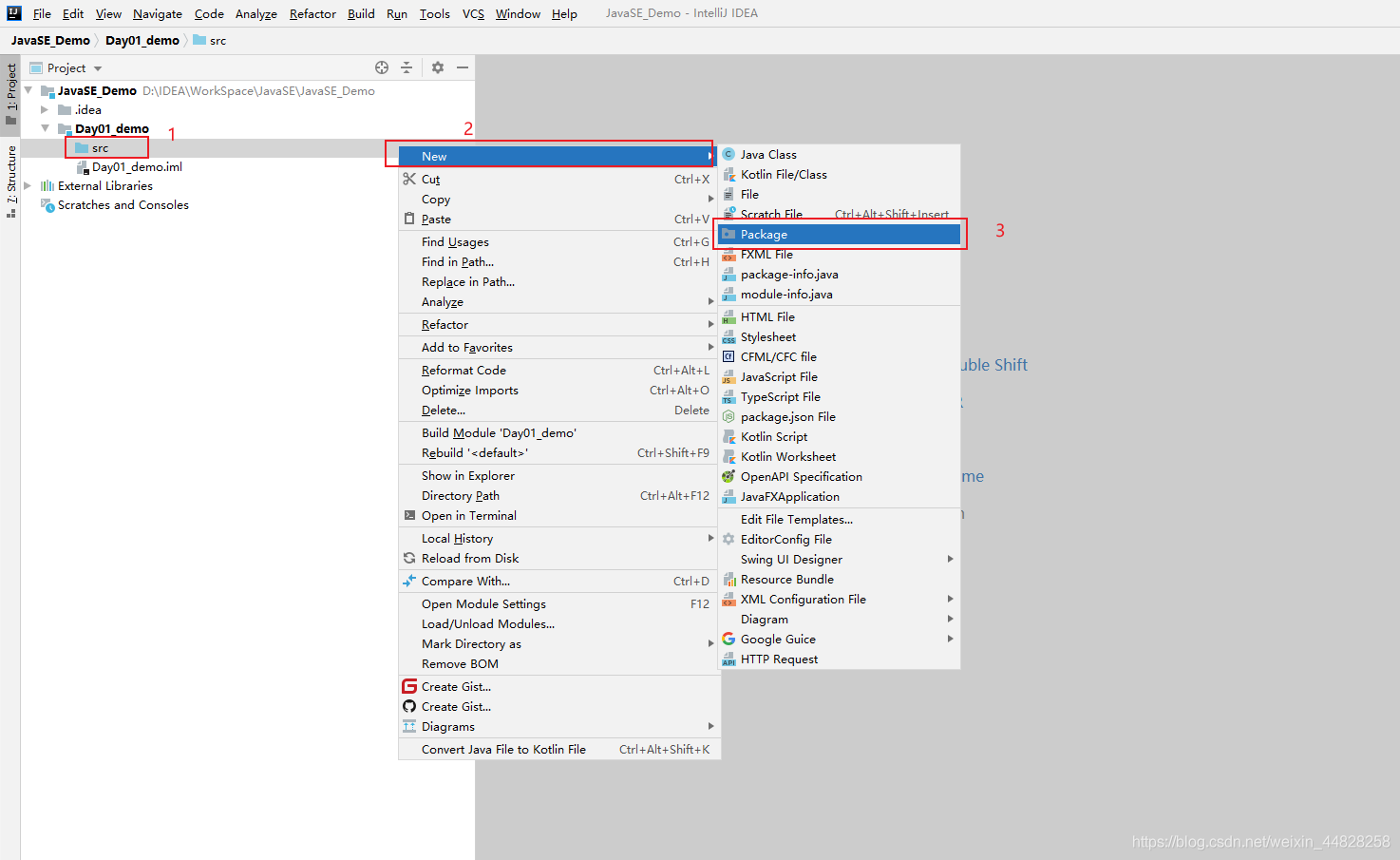Click the red Create Gist icon

pos(409,686)
